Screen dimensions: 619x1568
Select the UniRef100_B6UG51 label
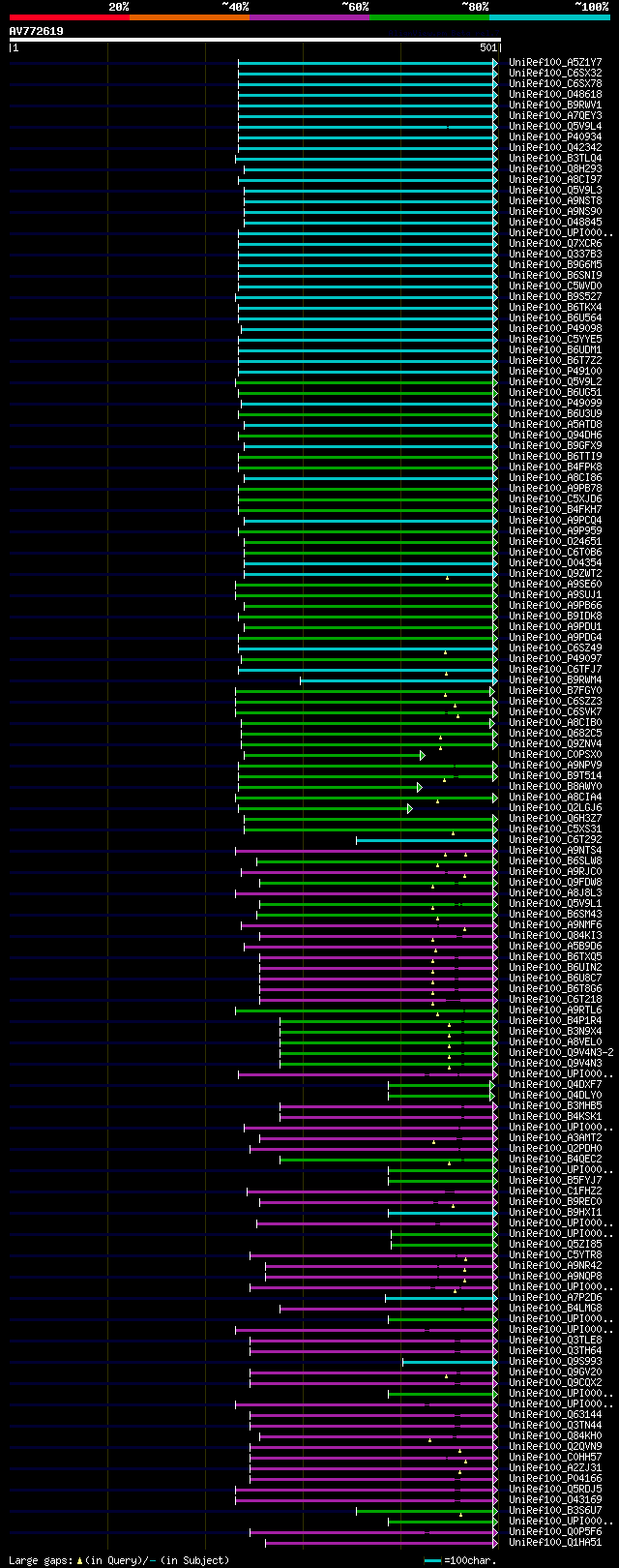[555, 393]
